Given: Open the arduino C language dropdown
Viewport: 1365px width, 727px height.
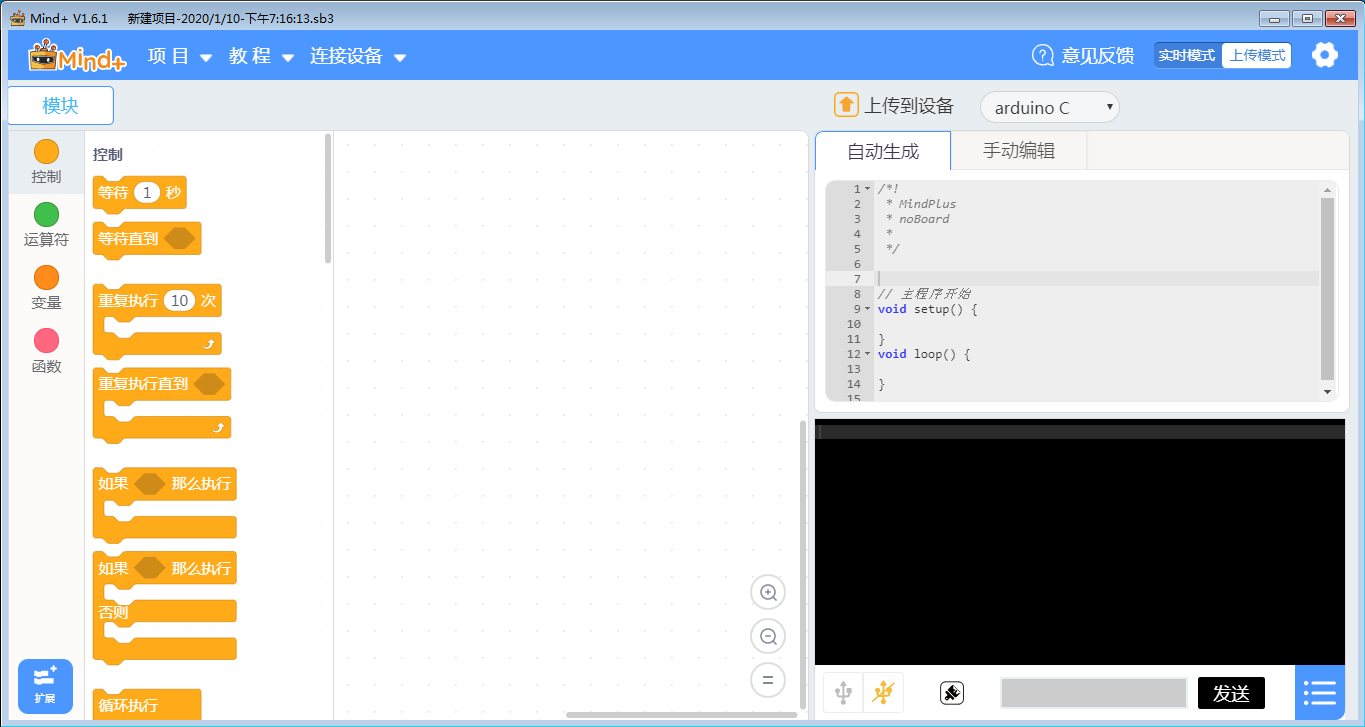Looking at the screenshot, I should coord(1050,107).
